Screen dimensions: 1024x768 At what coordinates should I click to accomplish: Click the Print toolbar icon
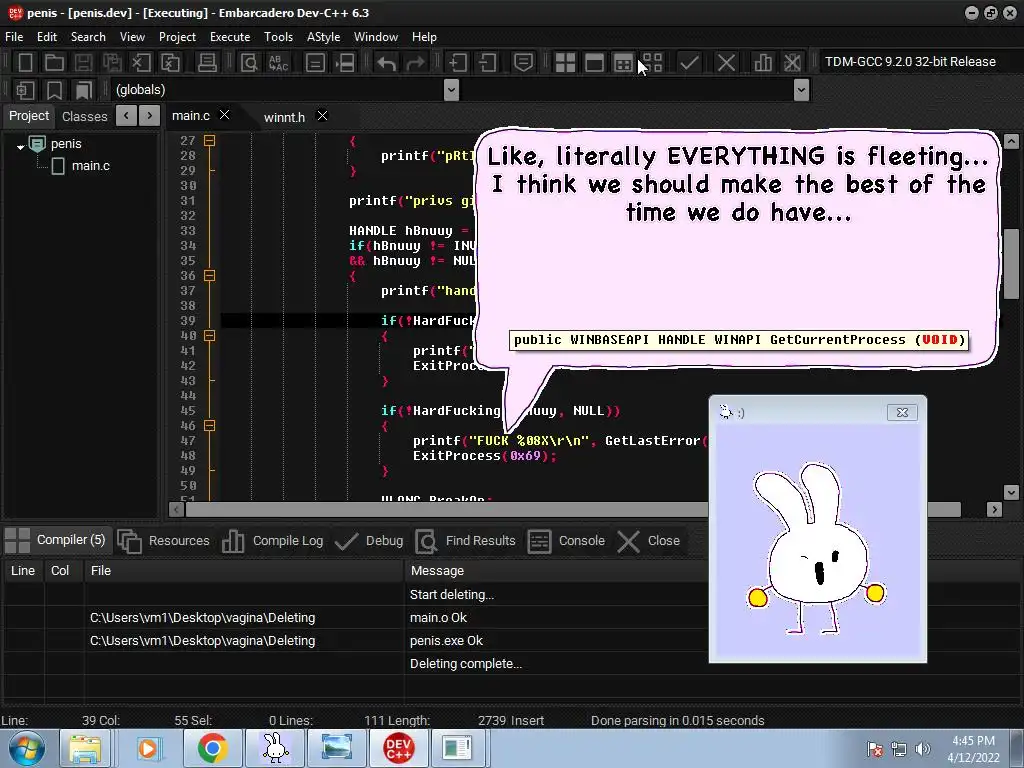[207, 62]
